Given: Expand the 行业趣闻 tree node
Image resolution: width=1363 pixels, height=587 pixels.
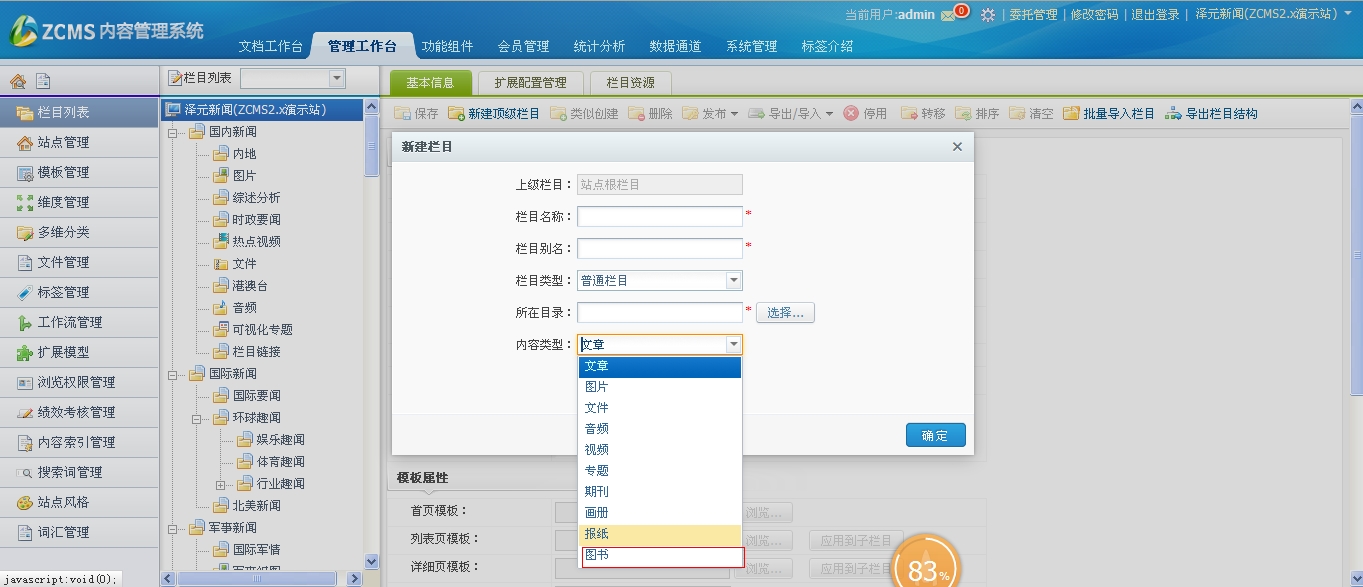Looking at the screenshot, I should tap(220, 484).
